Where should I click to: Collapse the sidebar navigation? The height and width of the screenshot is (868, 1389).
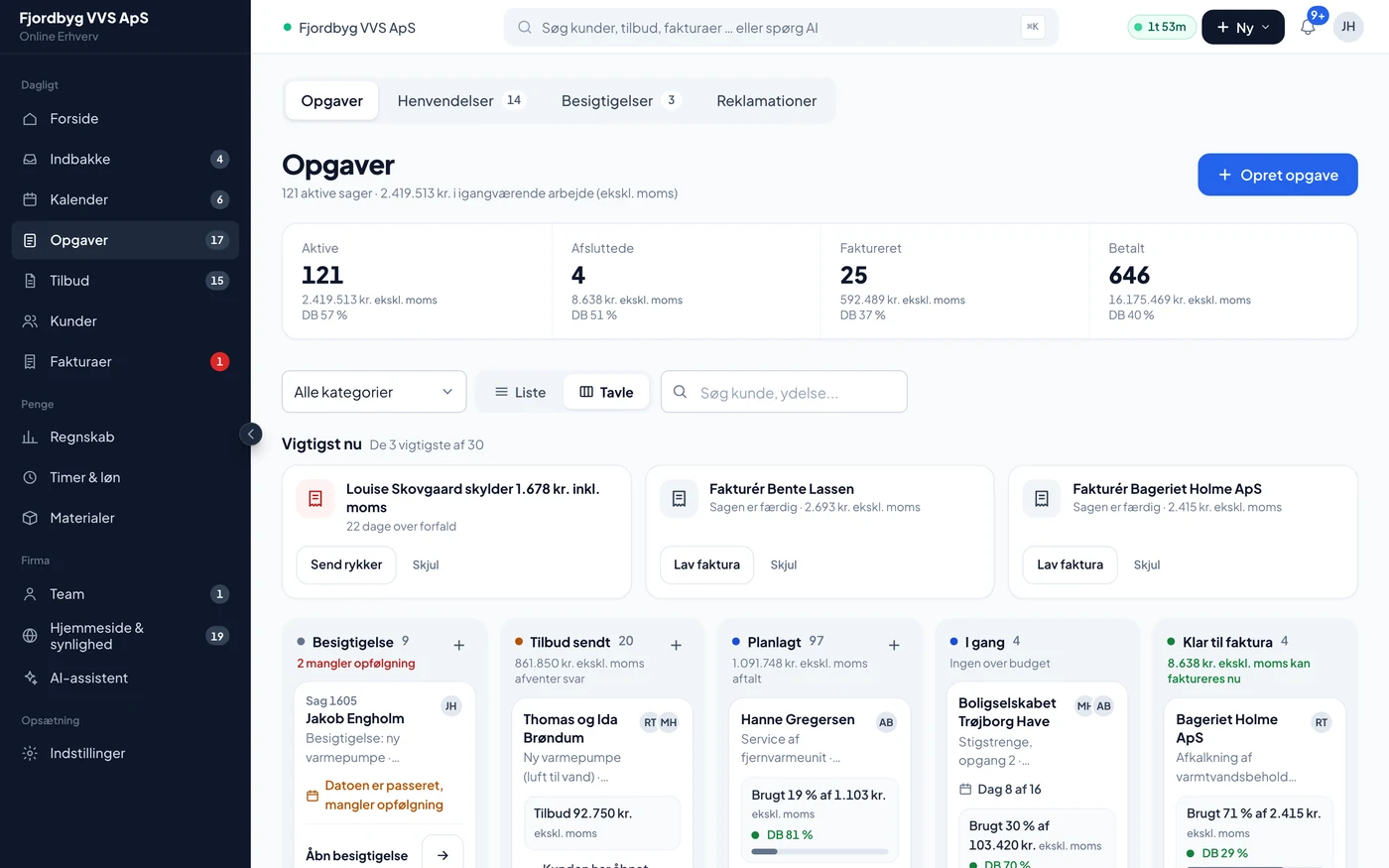tap(251, 434)
